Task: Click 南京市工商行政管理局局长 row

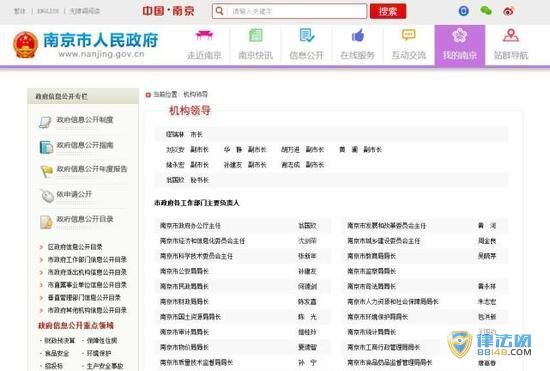Action: 424,347
